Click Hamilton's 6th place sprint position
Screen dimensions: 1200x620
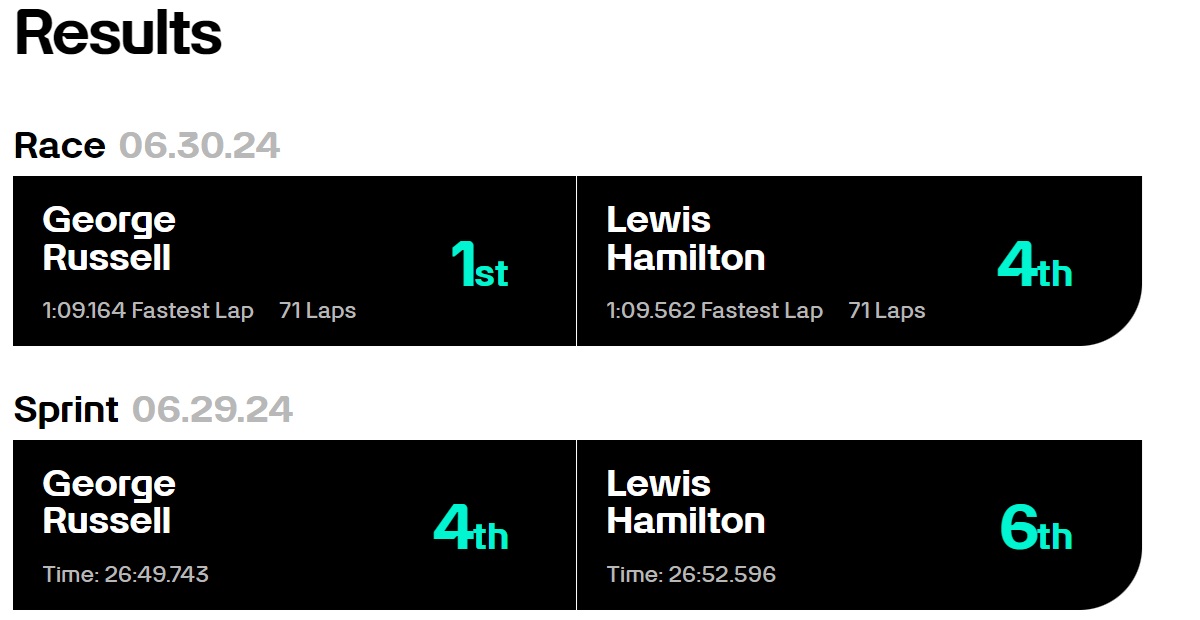pos(1035,529)
